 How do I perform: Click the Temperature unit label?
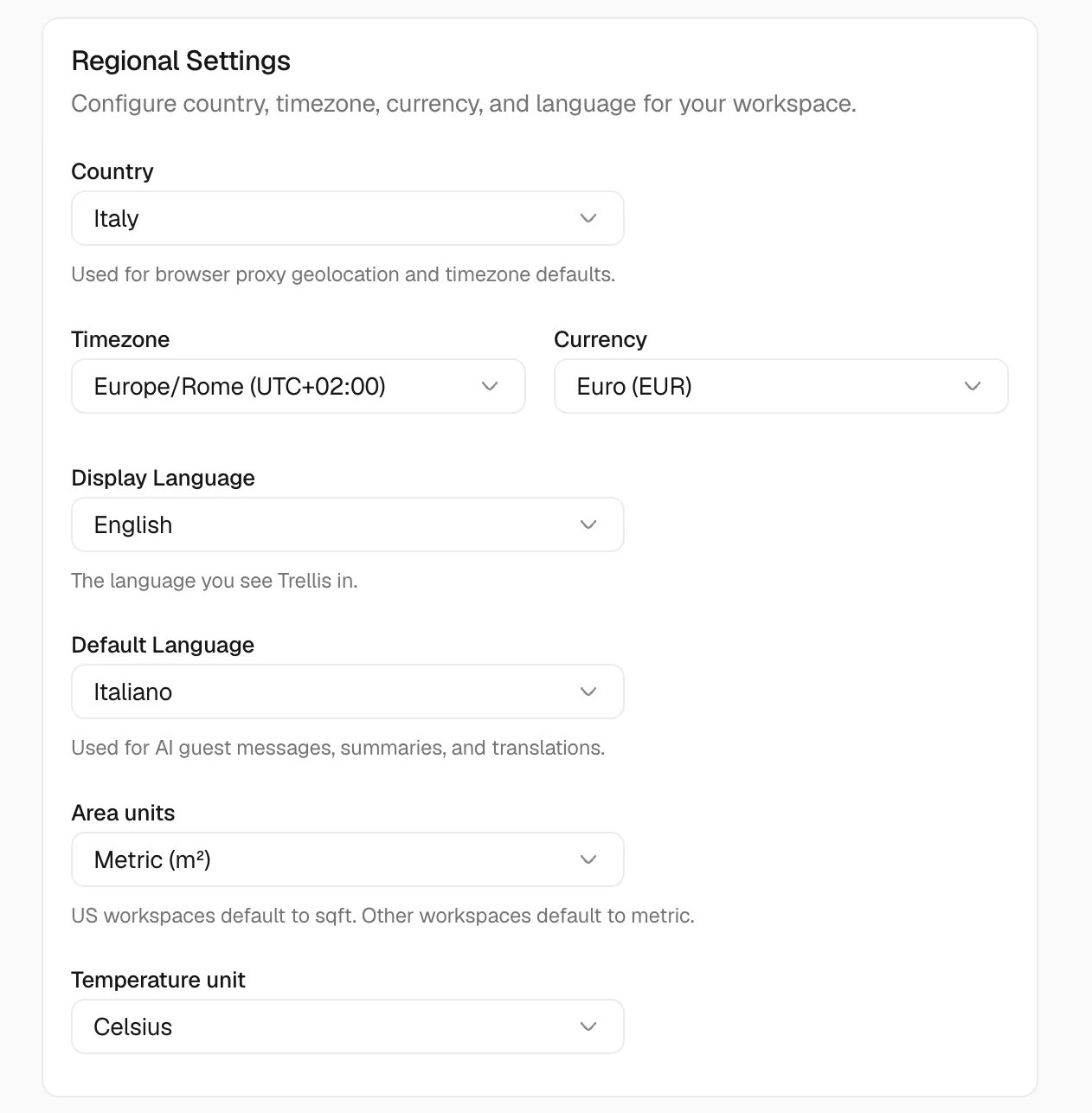[158, 980]
